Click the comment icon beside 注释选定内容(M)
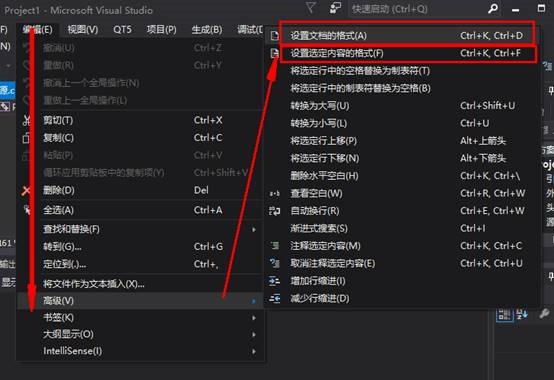554x380 pixels. (x=275, y=245)
